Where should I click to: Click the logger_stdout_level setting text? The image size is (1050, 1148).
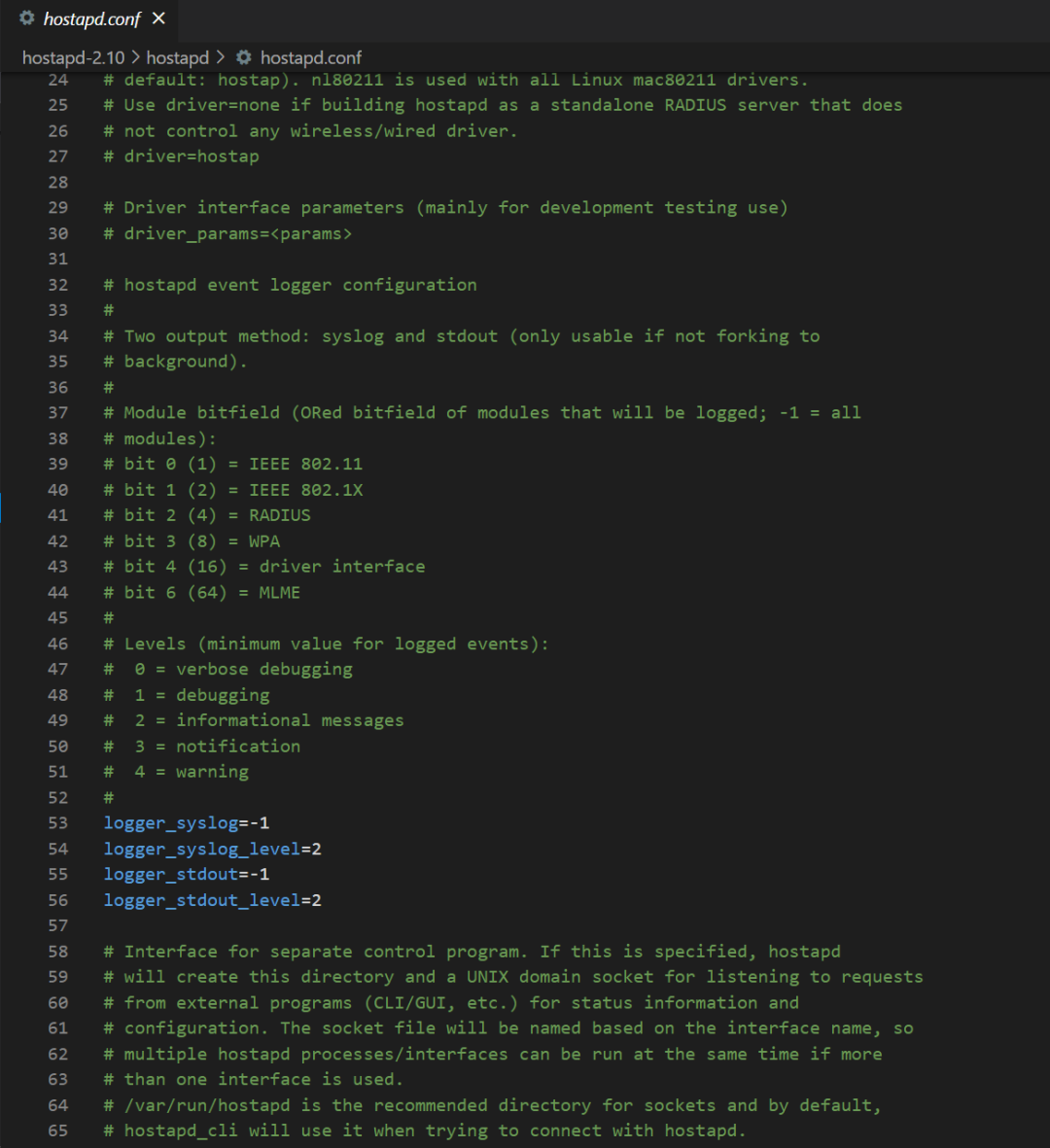202,900
